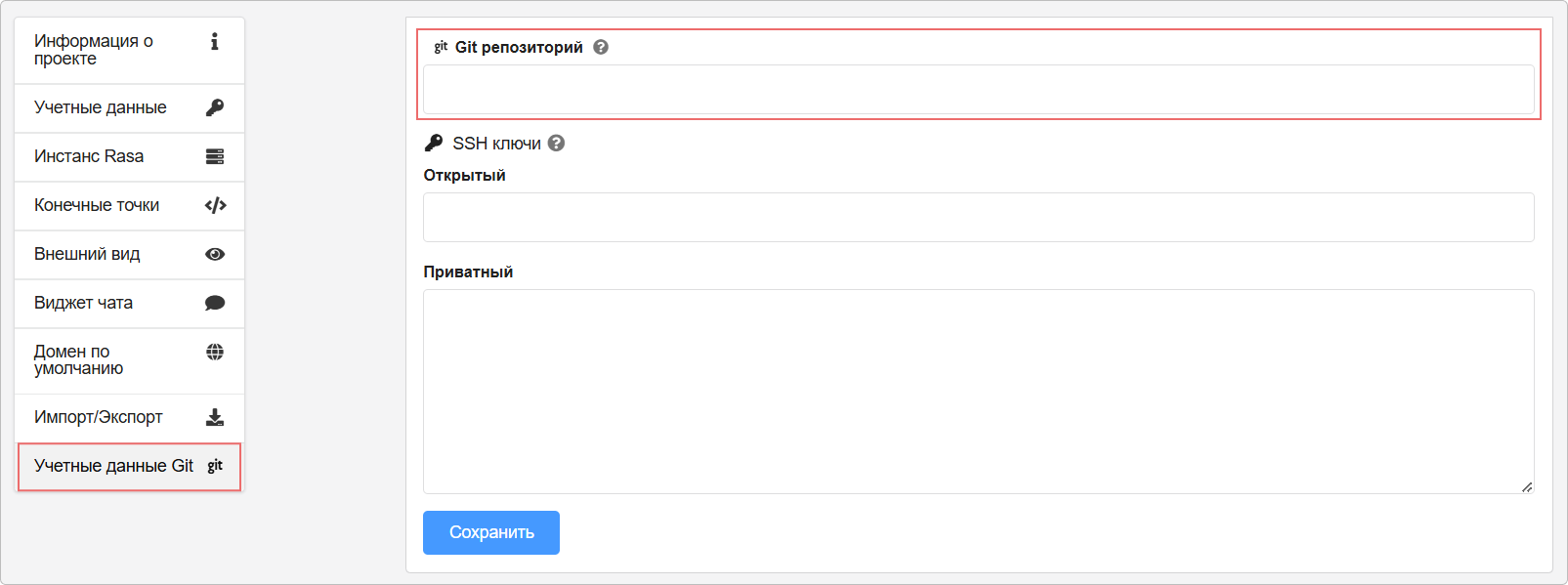Click the git icon in the sidebar menu
The height and width of the screenshot is (585, 1568).
coord(215,466)
